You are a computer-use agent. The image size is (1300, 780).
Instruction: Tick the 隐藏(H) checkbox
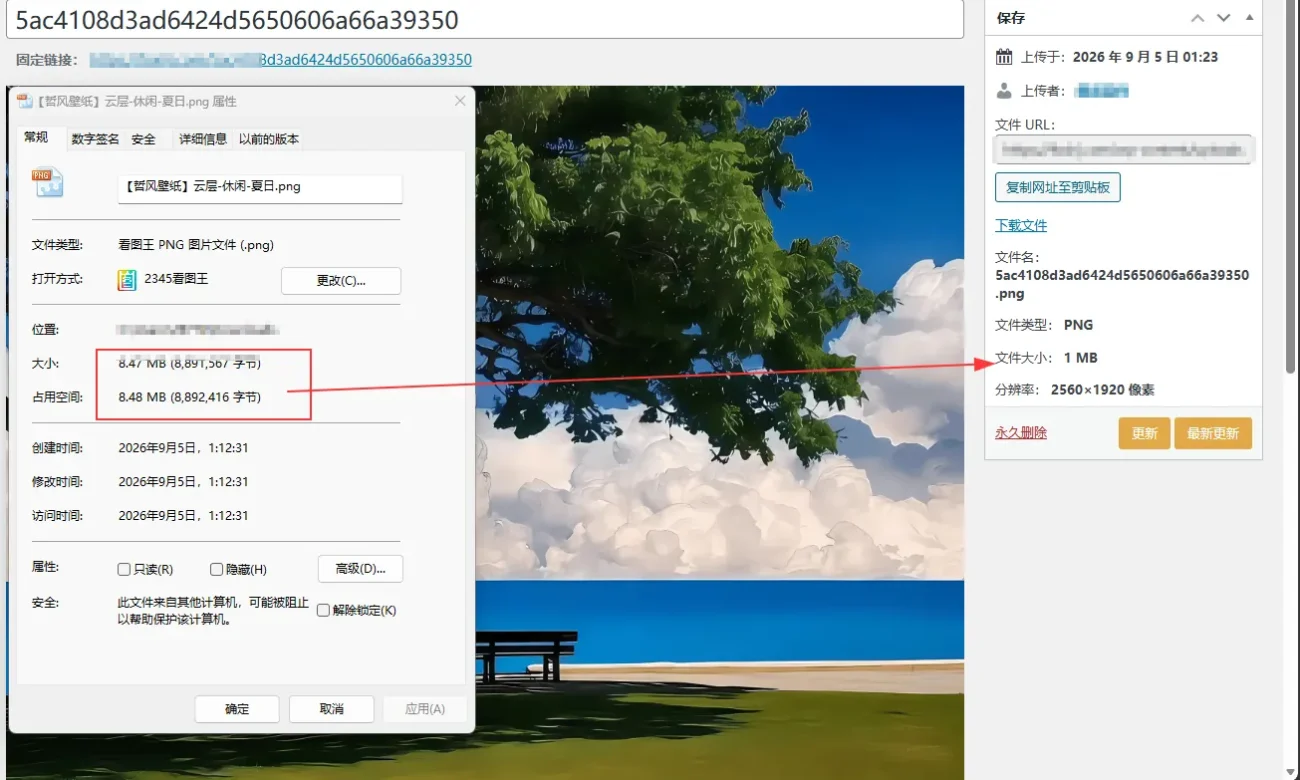pyautogui.click(x=216, y=569)
